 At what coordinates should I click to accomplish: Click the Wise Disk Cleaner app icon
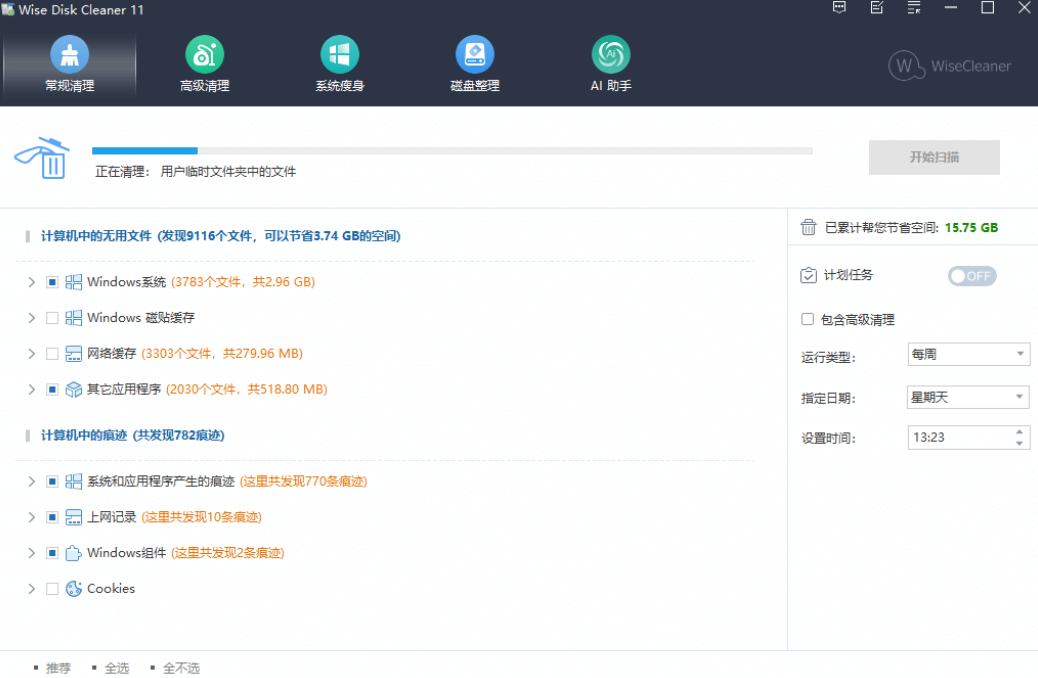point(8,9)
